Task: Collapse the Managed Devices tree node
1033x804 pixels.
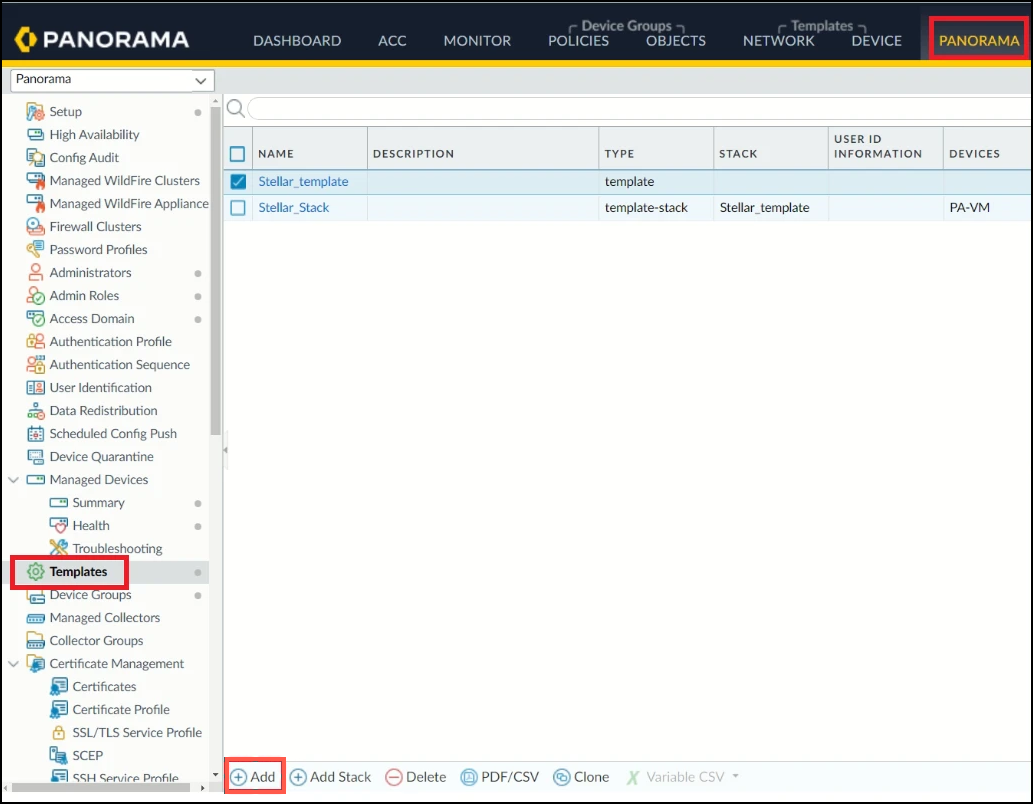Action: click(14, 480)
